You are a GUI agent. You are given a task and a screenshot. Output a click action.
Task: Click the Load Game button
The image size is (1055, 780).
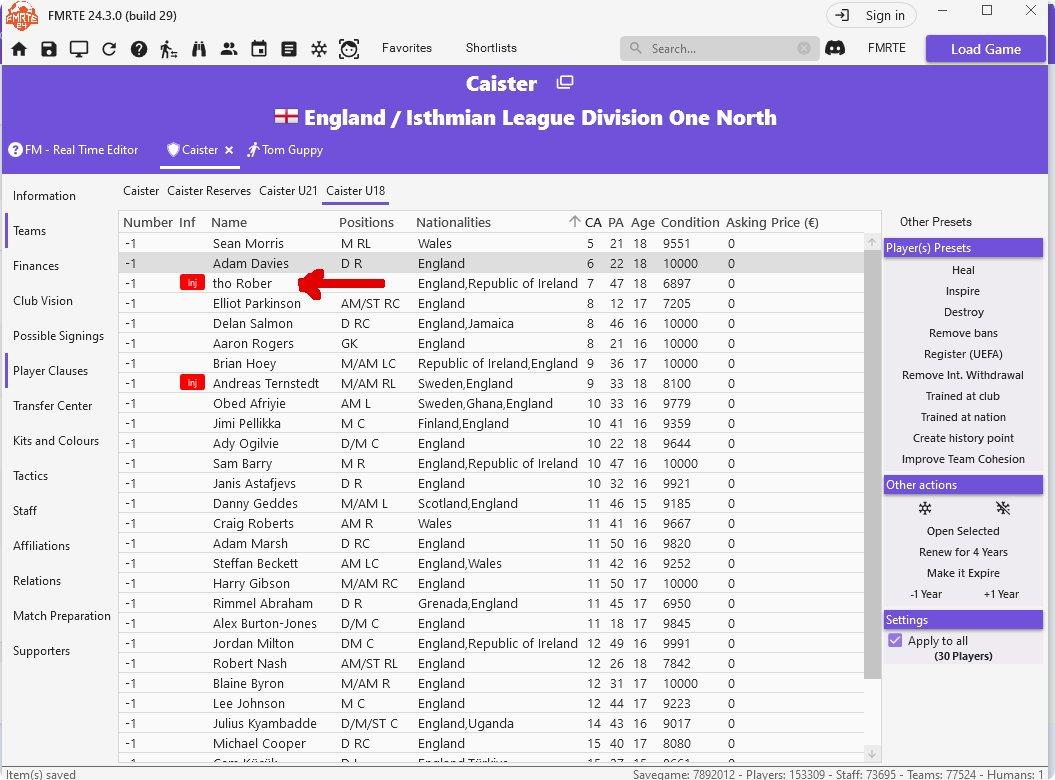tap(985, 49)
